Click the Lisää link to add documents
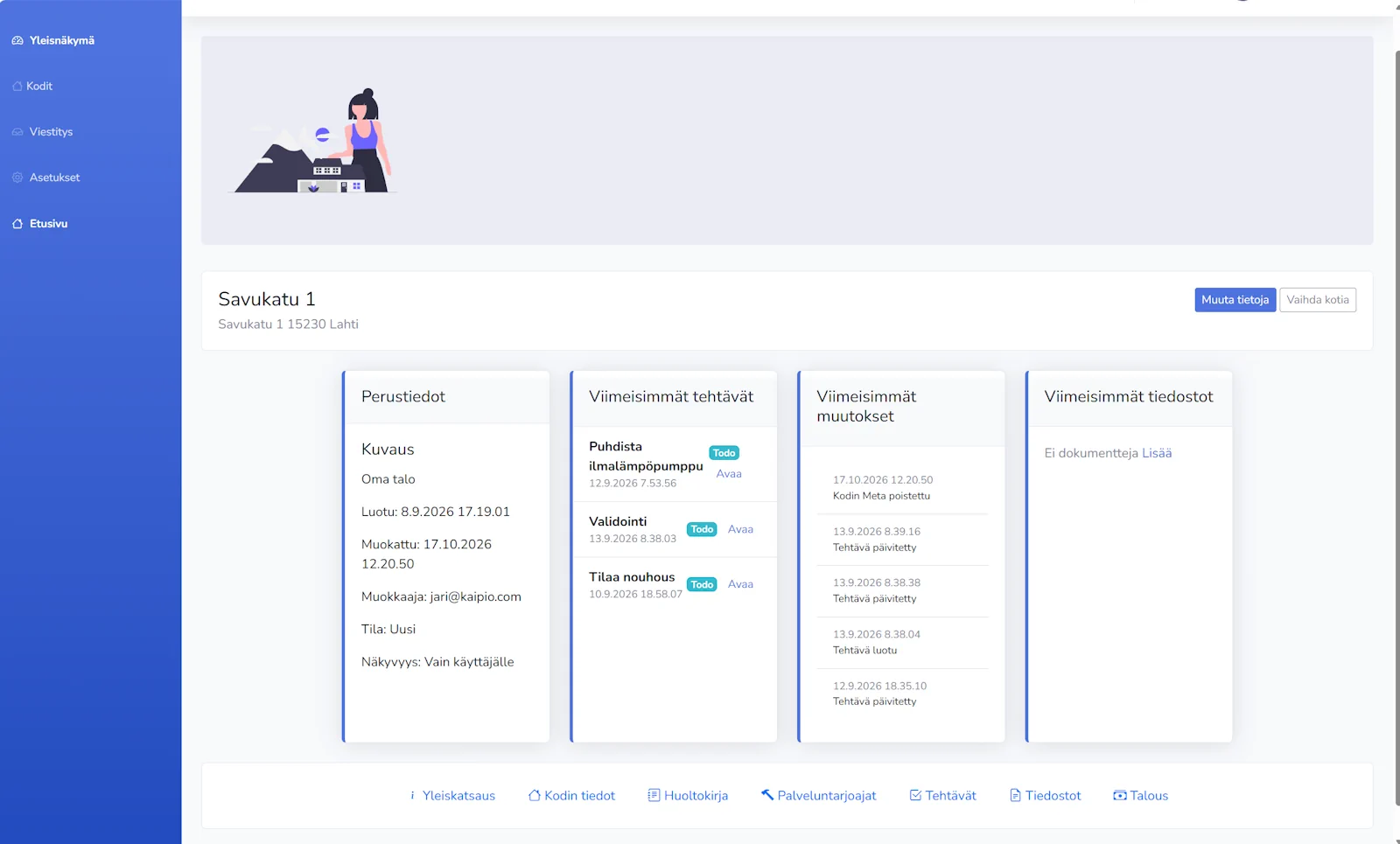 coord(1157,453)
